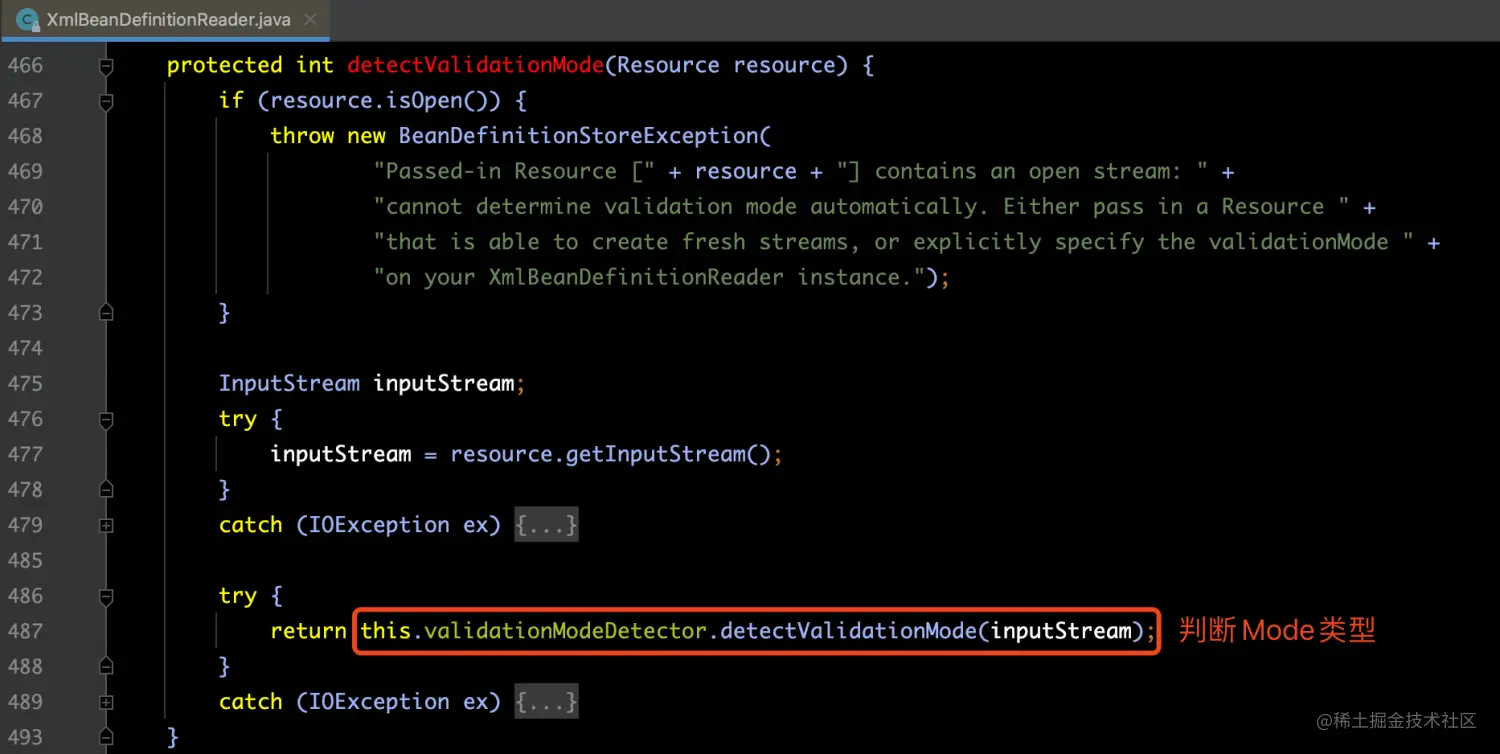The height and width of the screenshot is (754, 1500).
Task: Expand the folded catch block at line 479
Action: click(x=106, y=525)
